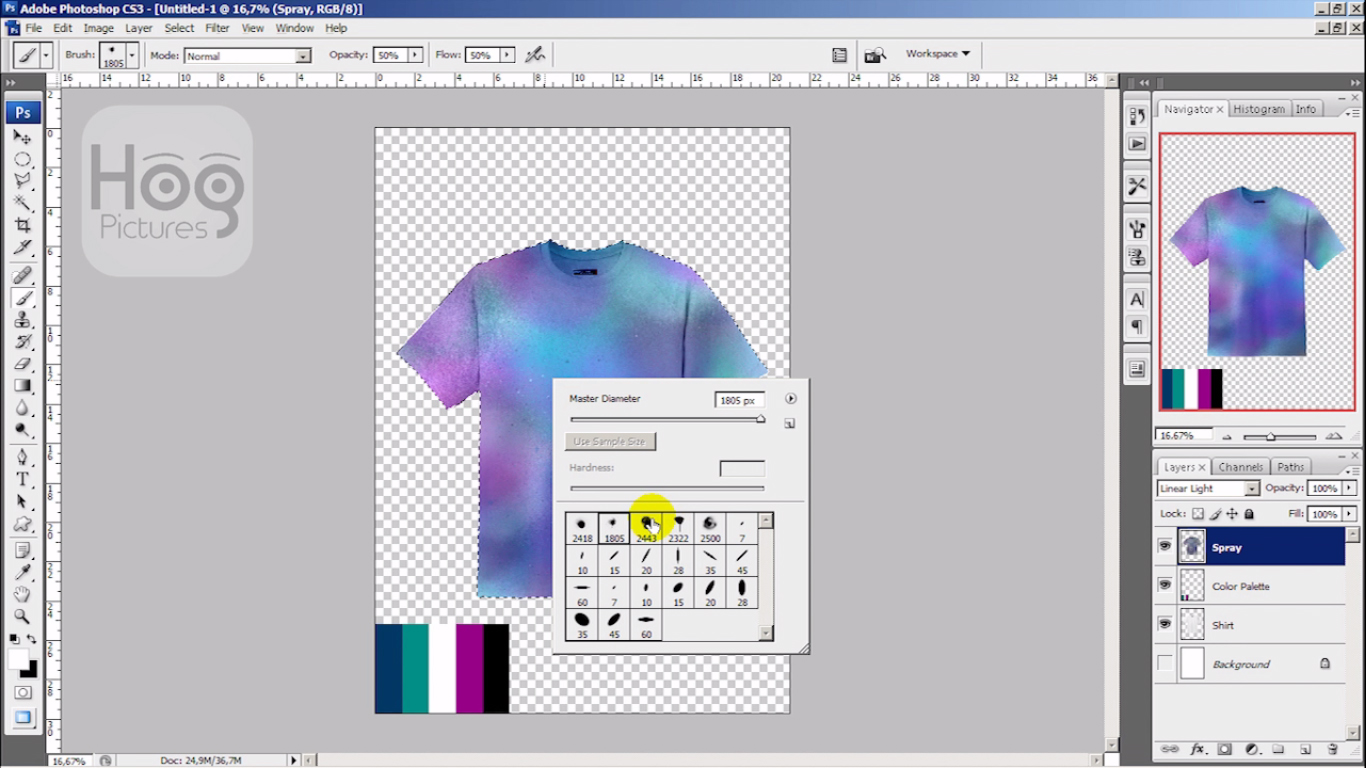The height and width of the screenshot is (768, 1366).
Task: Open the Opacity arrow in options bar
Action: [x=415, y=55]
